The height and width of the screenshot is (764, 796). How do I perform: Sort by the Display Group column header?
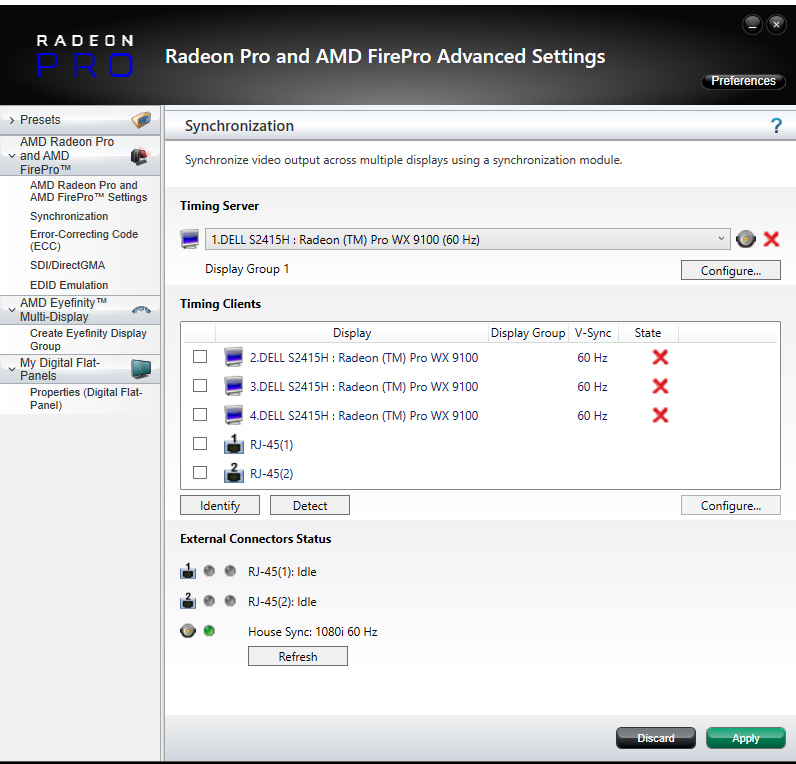[528, 333]
